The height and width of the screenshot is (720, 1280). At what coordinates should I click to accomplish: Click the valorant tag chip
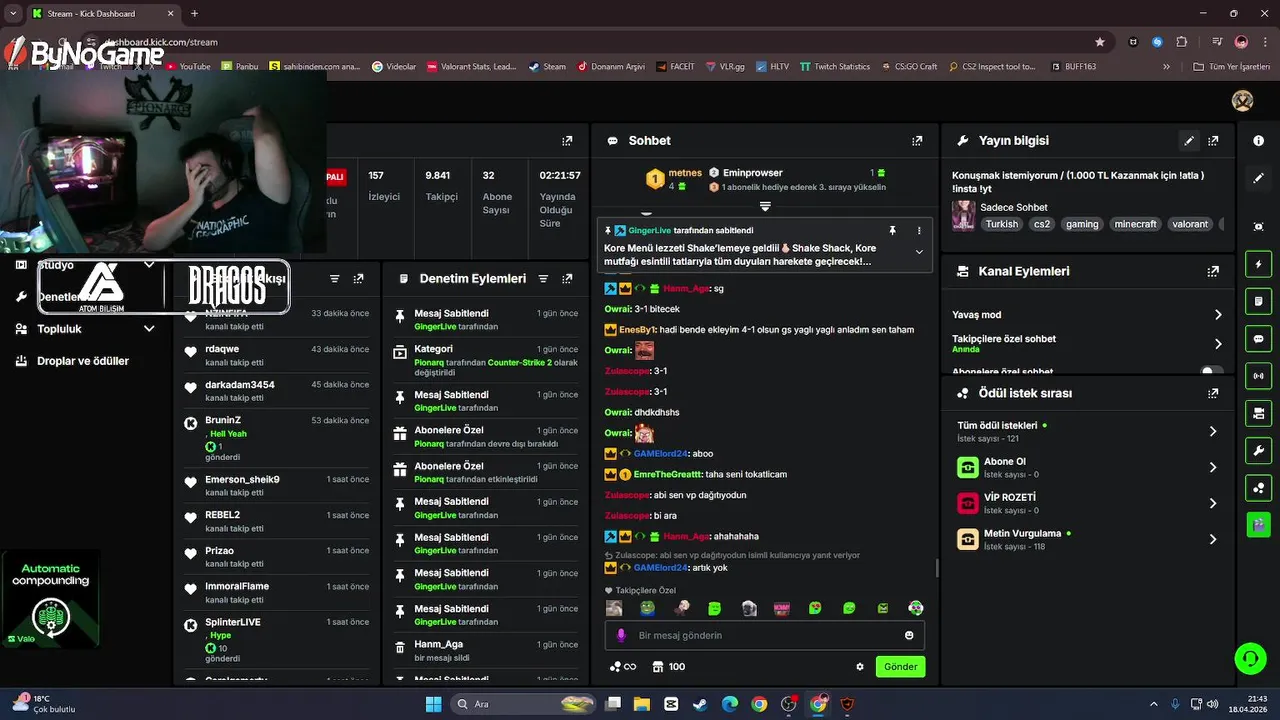point(1190,224)
